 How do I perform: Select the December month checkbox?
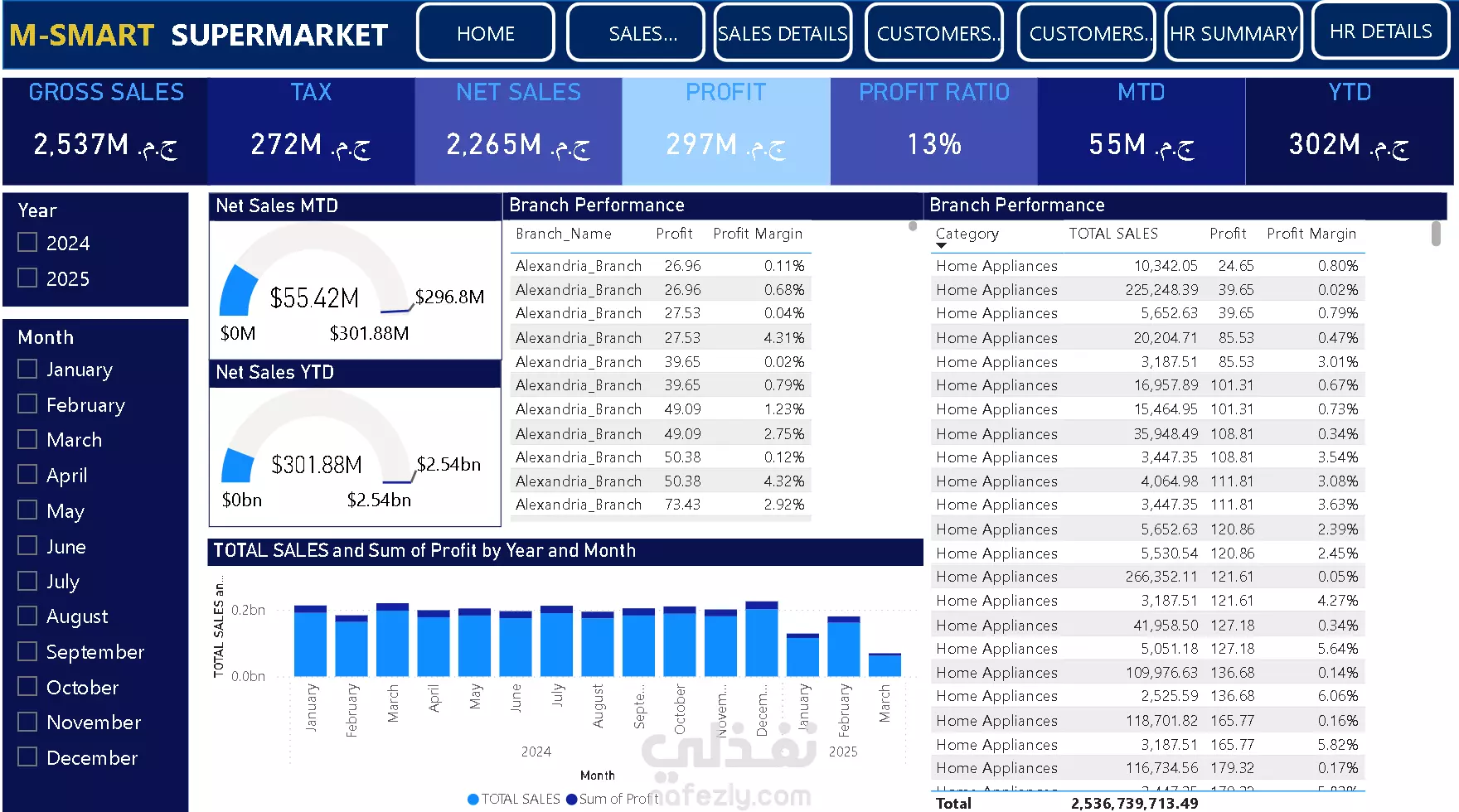pos(27,756)
